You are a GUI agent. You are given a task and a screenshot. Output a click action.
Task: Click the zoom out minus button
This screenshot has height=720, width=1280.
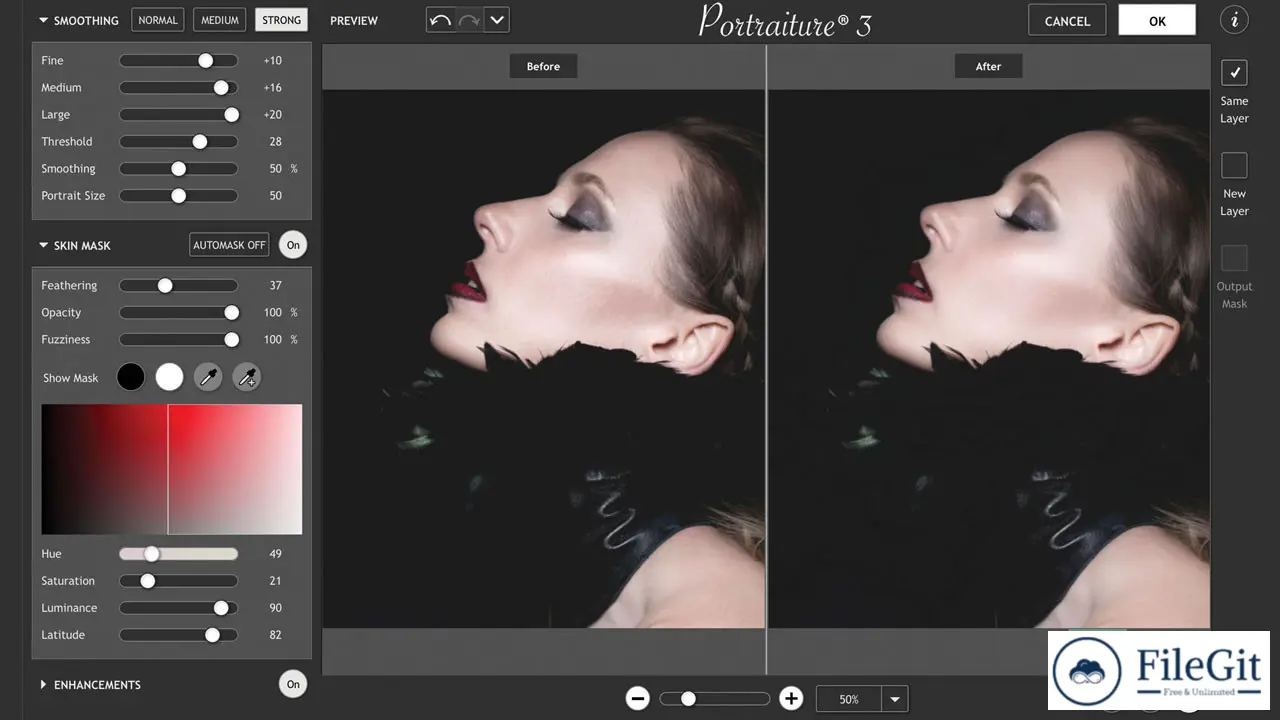click(x=638, y=699)
